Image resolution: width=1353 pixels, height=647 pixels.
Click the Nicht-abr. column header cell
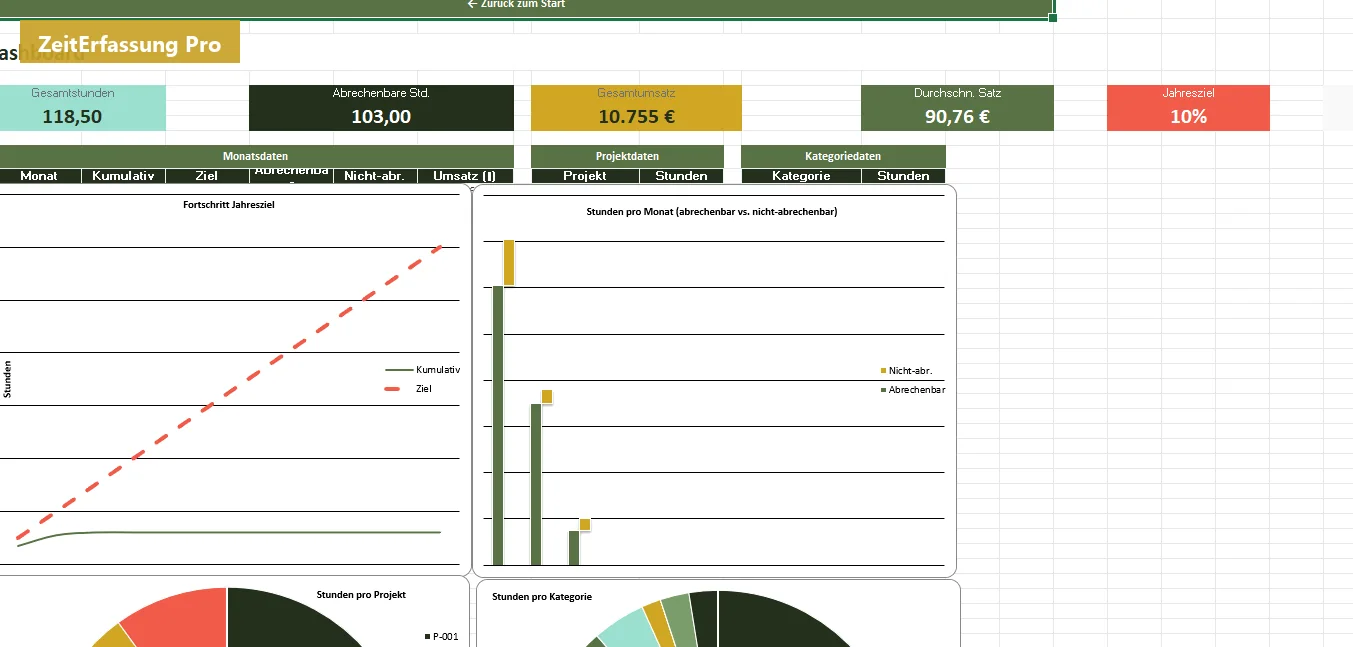[374, 176]
